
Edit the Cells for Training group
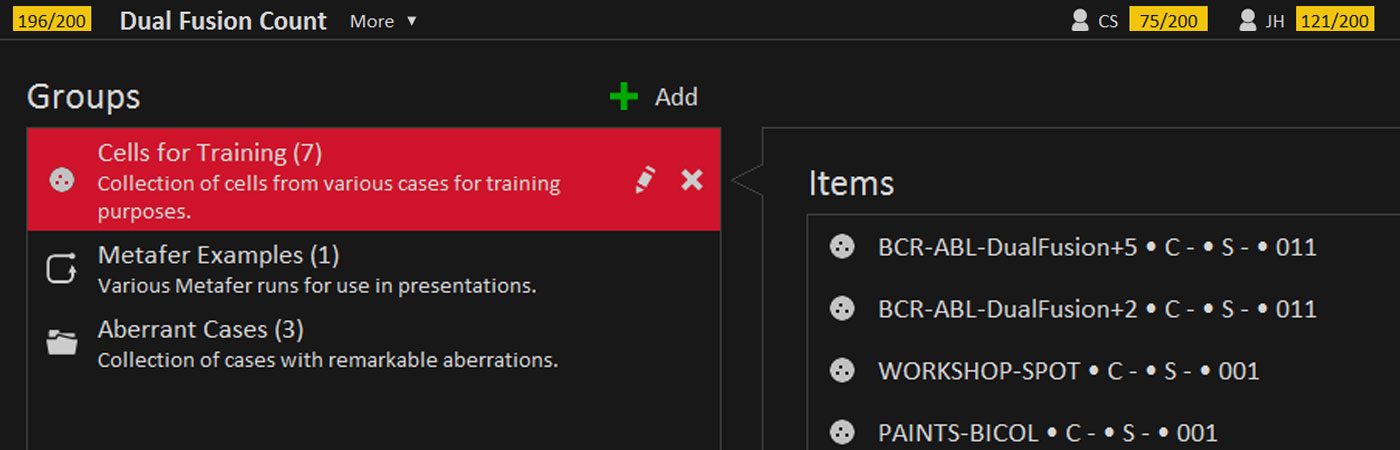coord(646,180)
